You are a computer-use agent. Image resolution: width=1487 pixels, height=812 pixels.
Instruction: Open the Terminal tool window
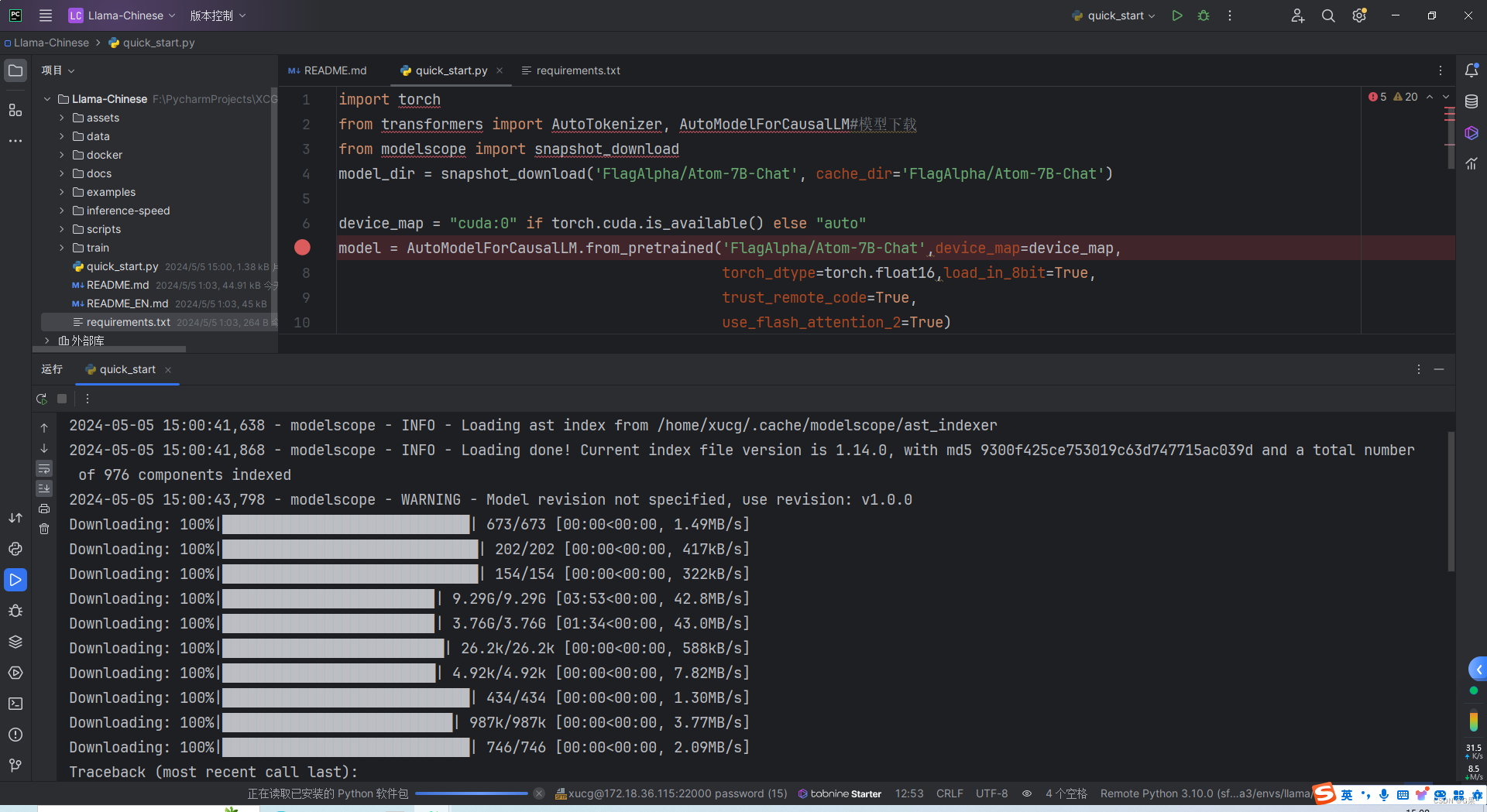pos(15,704)
